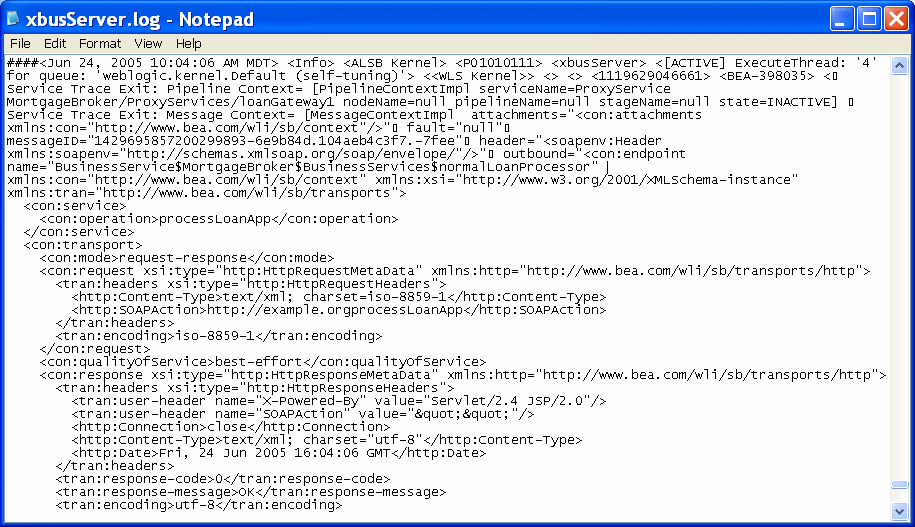Open the File menu
Screen dimensions: 915x527
tap(20, 44)
